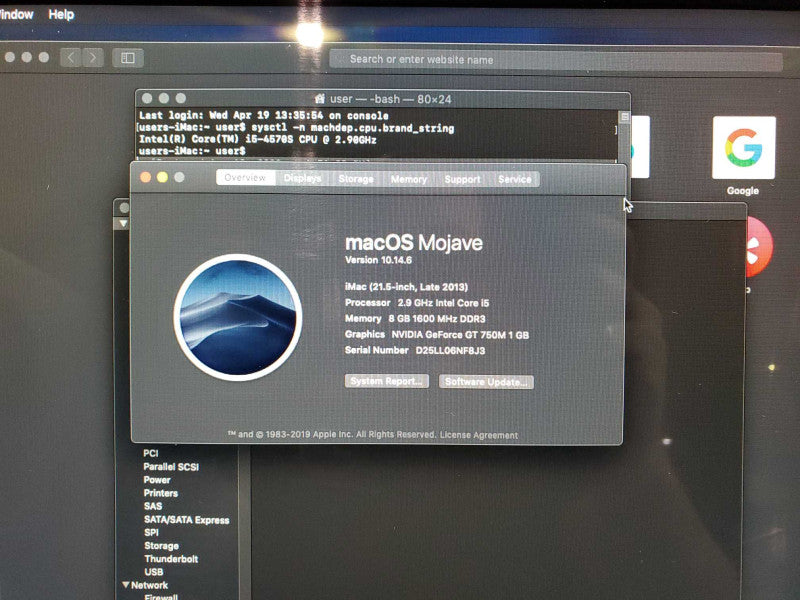Switch to the Service tab
Image resolution: width=800 pixels, height=600 pixels.
[515, 179]
